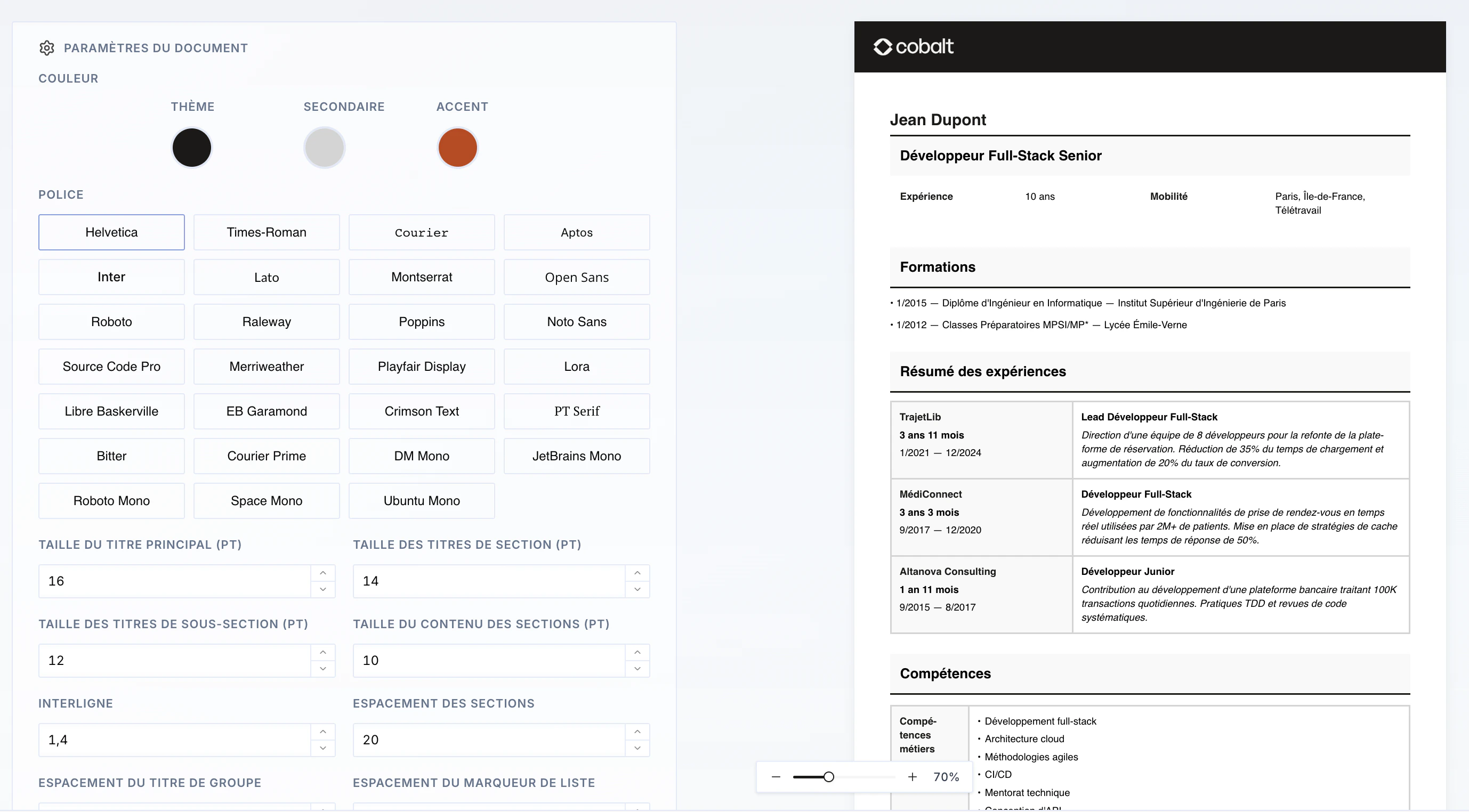Image resolution: width=1469 pixels, height=812 pixels.
Task: Increase the section content size stepper
Action: (637, 652)
